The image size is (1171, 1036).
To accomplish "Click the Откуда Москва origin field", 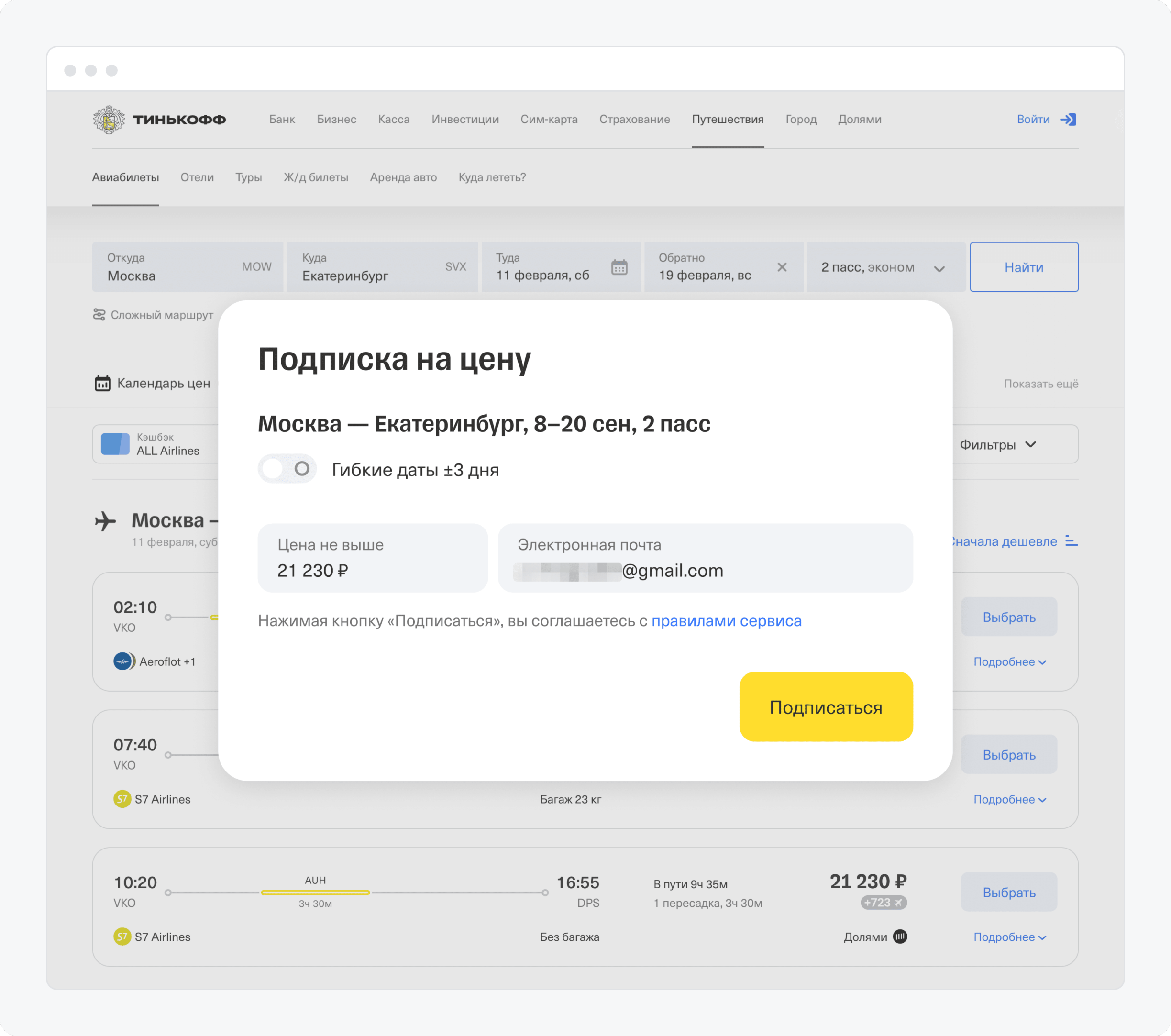I will point(188,267).
